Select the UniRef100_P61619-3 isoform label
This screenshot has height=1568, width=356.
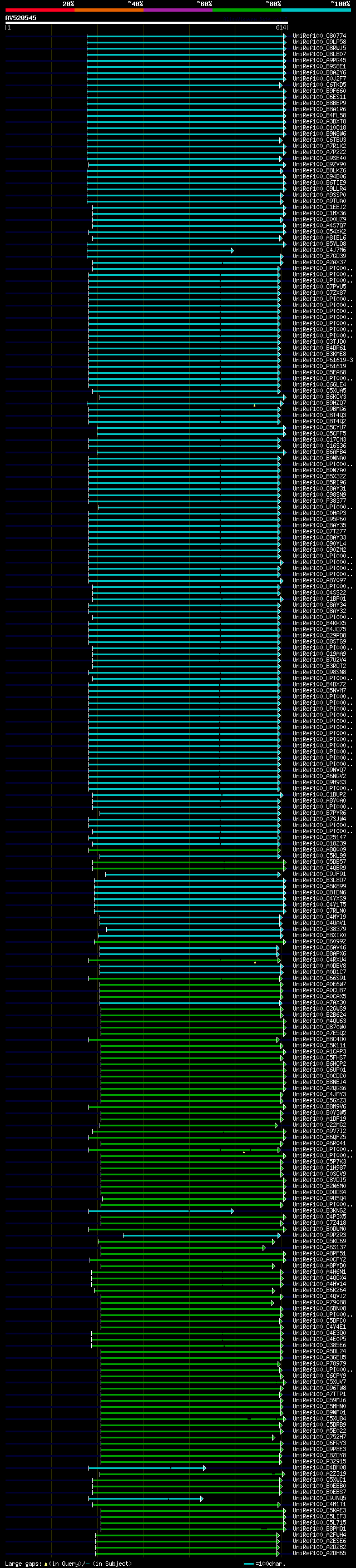323,360
